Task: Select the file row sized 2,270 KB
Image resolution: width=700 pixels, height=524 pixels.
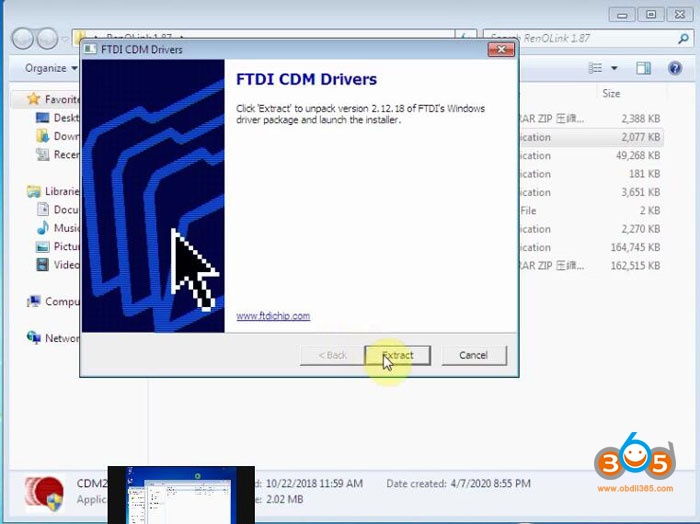Action: [591, 229]
